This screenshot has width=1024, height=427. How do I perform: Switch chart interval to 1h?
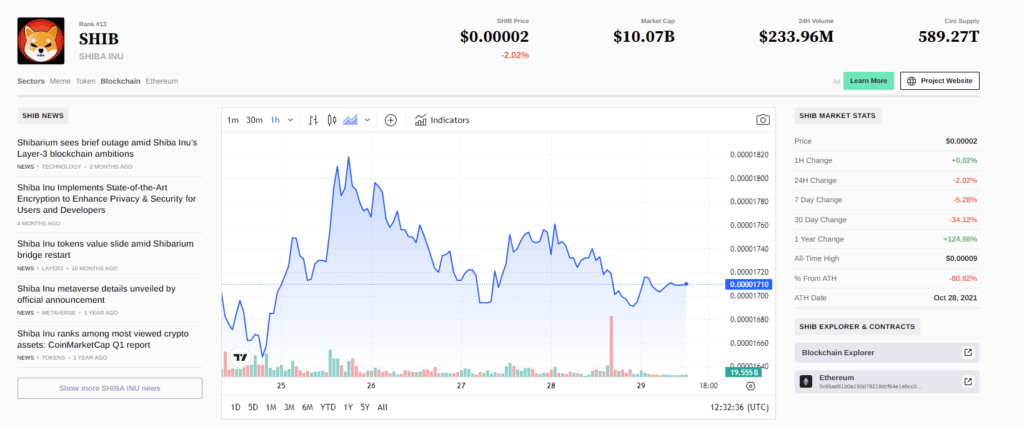[x=275, y=120]
